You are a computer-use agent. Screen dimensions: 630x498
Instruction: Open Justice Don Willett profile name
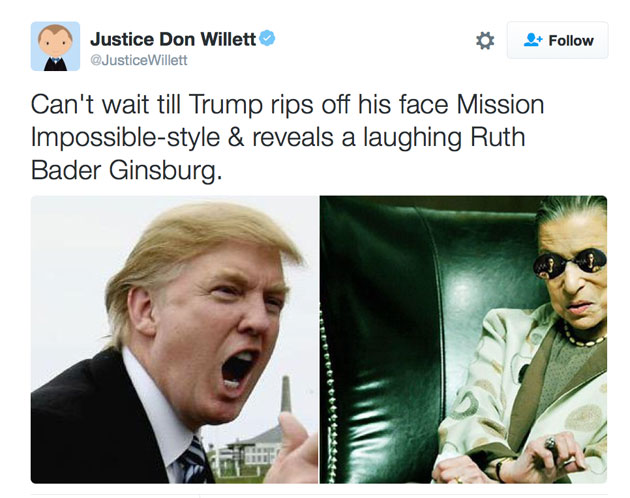click(173, 39)
